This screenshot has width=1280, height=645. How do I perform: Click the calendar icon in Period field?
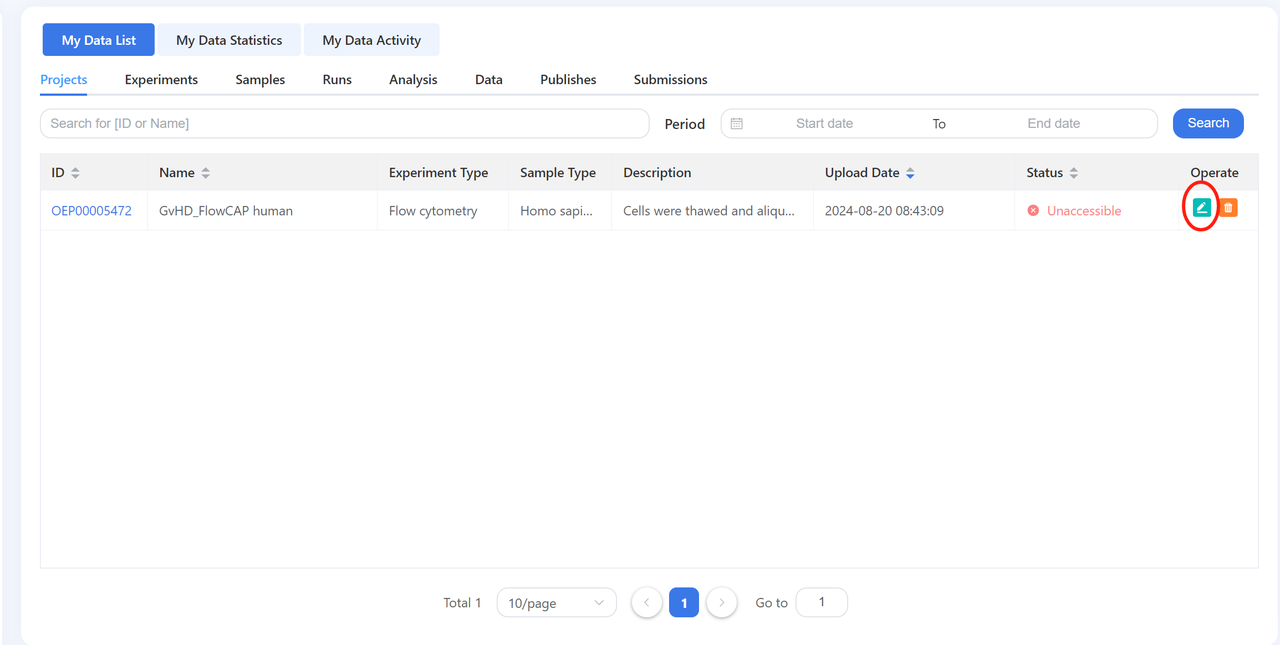click(737, 124)
